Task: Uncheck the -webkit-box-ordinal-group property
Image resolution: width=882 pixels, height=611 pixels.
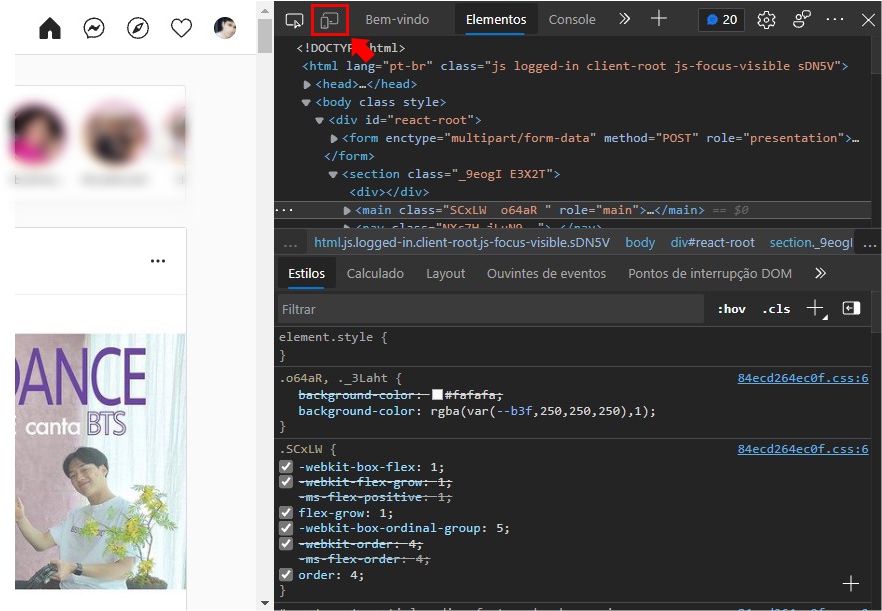Action: click(x=286, y=528)
